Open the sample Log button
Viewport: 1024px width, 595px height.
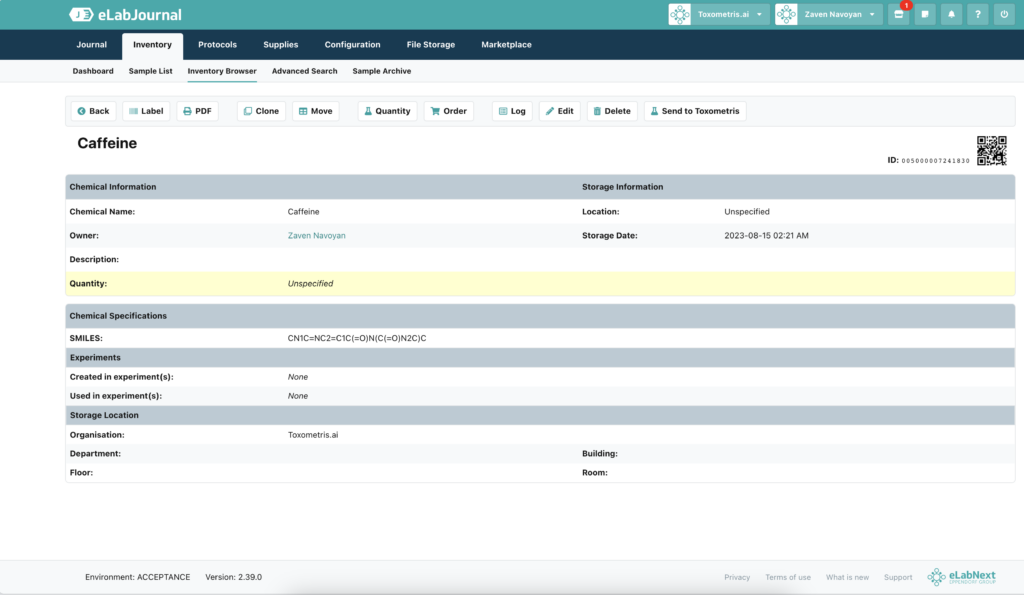click(x=513, y=111)
